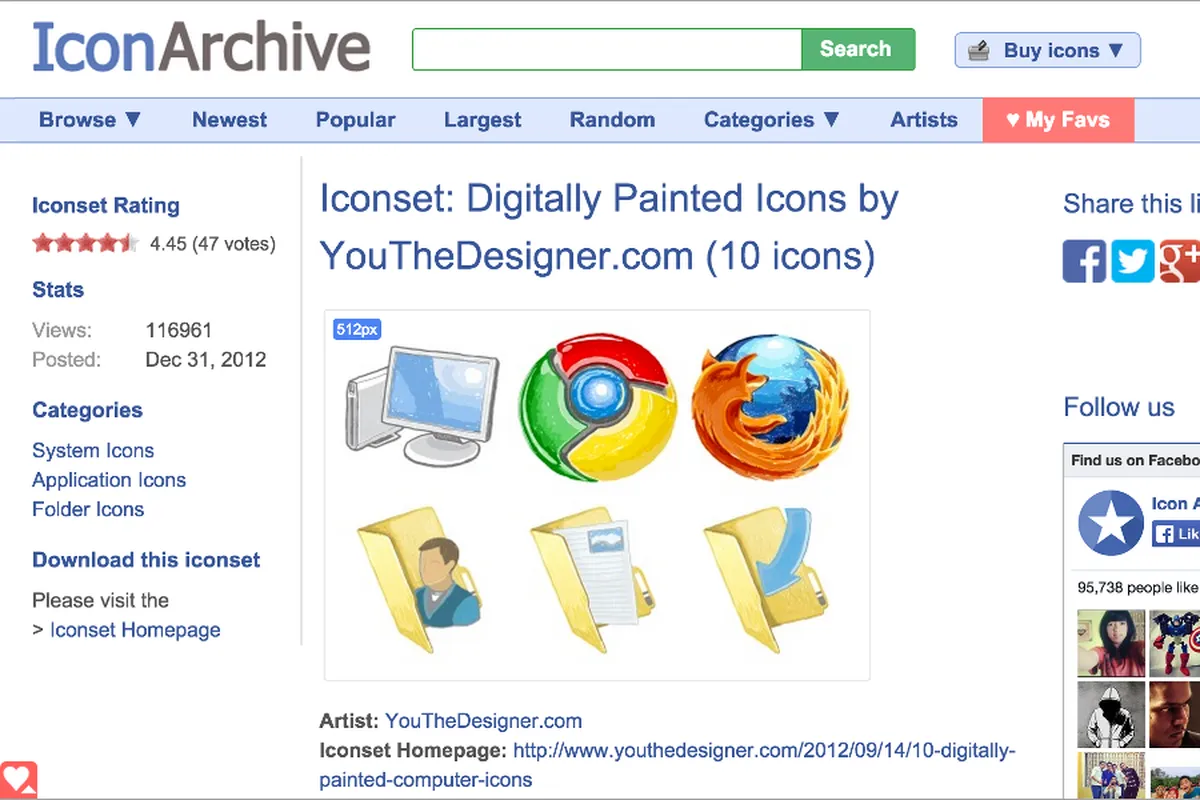Screen dimensions: 1200x800
Task: Open the System Icons category
Action: pos(93,450)
